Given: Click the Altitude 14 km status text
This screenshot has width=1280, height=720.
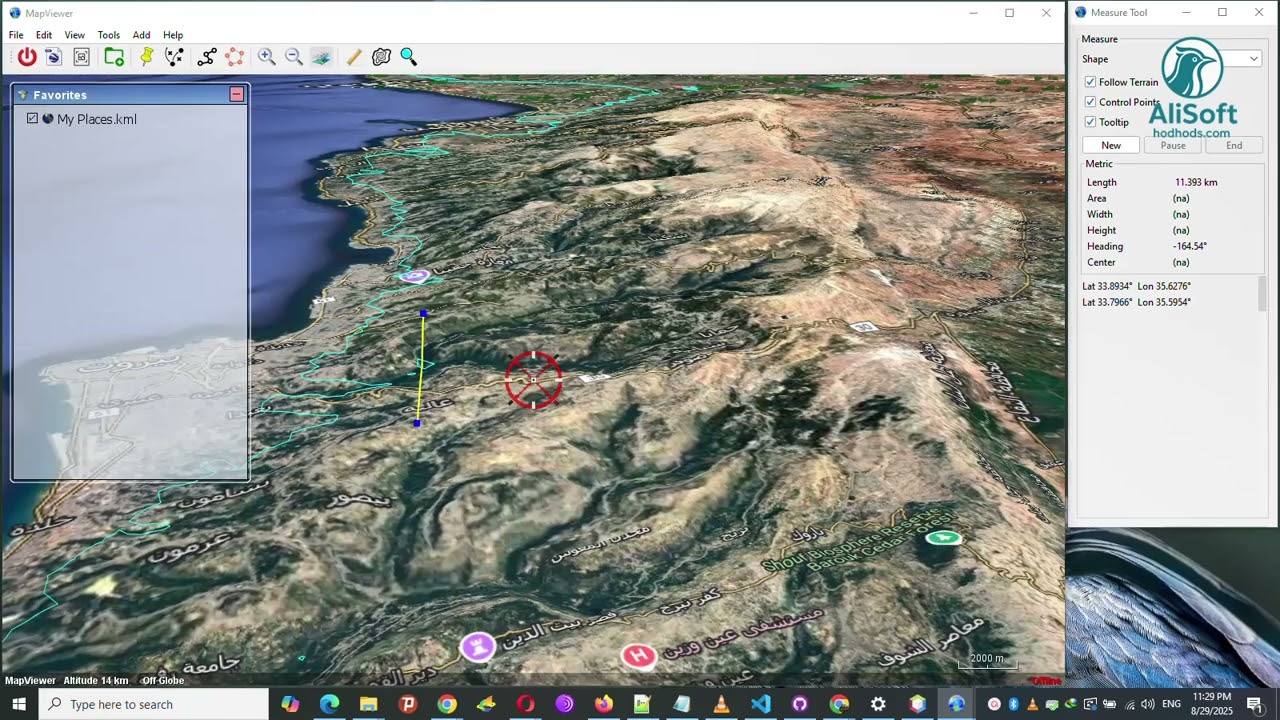Looking at the screenshot, I should tap(96, 681).
